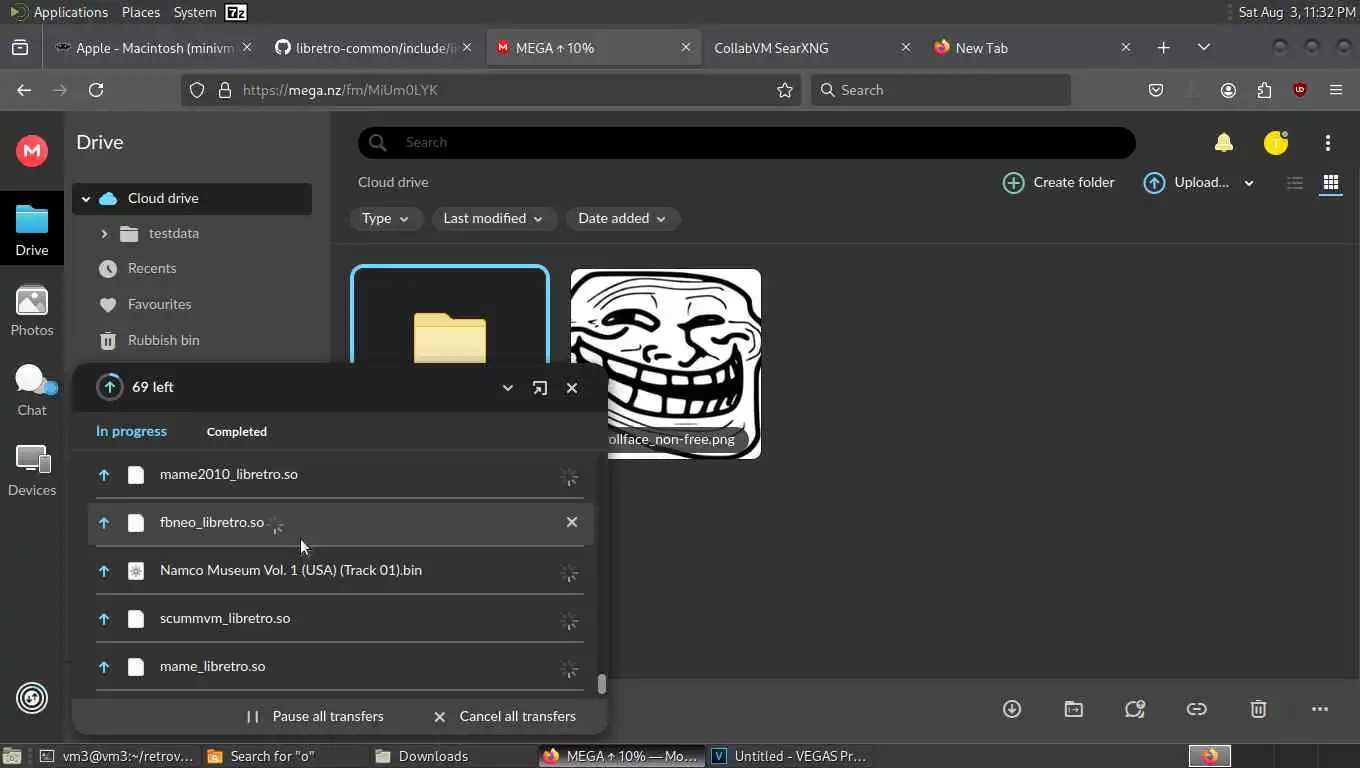
Task: Click Cancel all transfers
Action: 504,717
